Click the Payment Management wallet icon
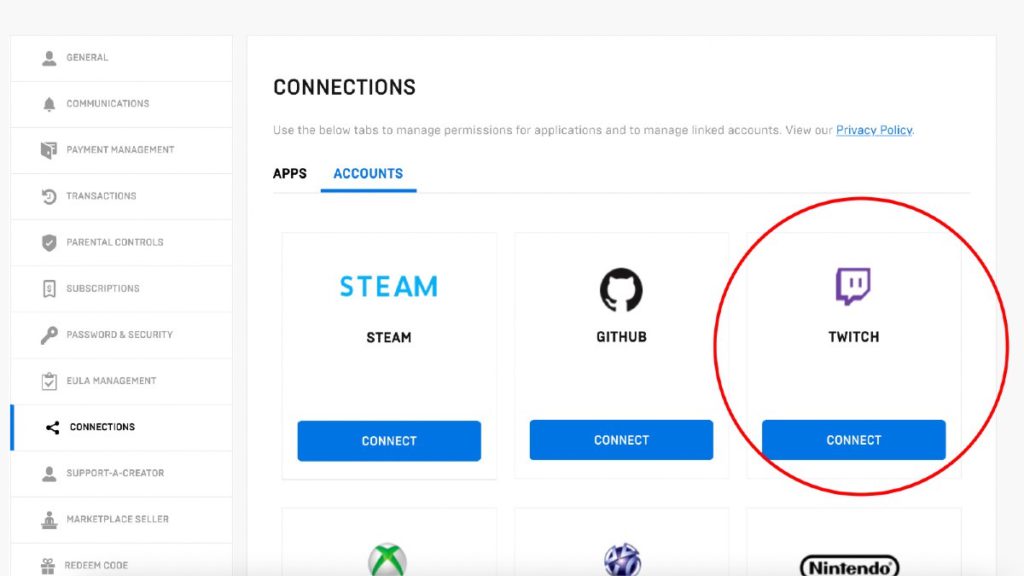The width and height of the screenshot is (1024, 576). 49,150
